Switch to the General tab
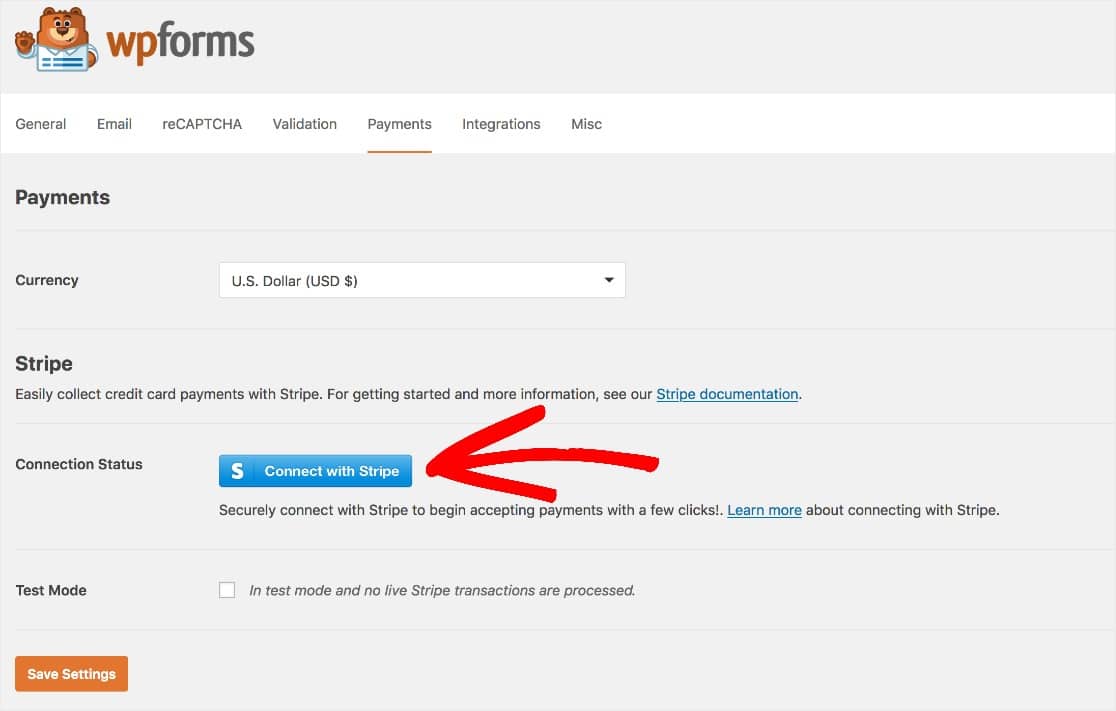Screen dimensions: 1116x711 click(41, 124)
